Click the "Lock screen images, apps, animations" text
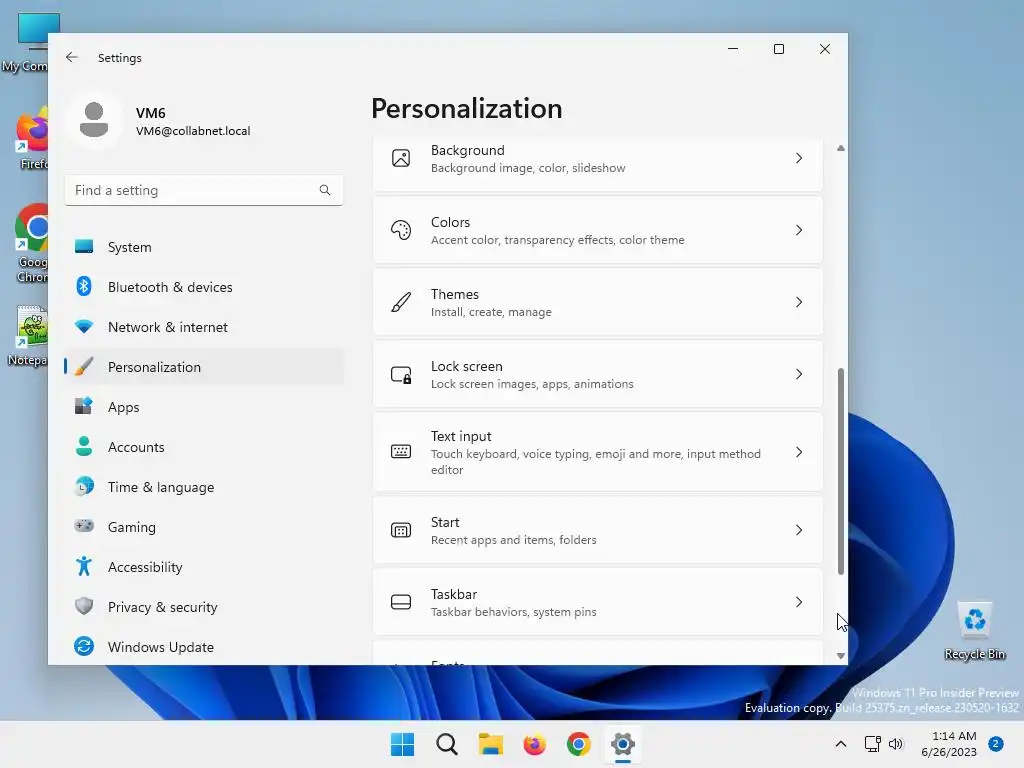This screenshot has height=768, width=1024. point(532,384)
